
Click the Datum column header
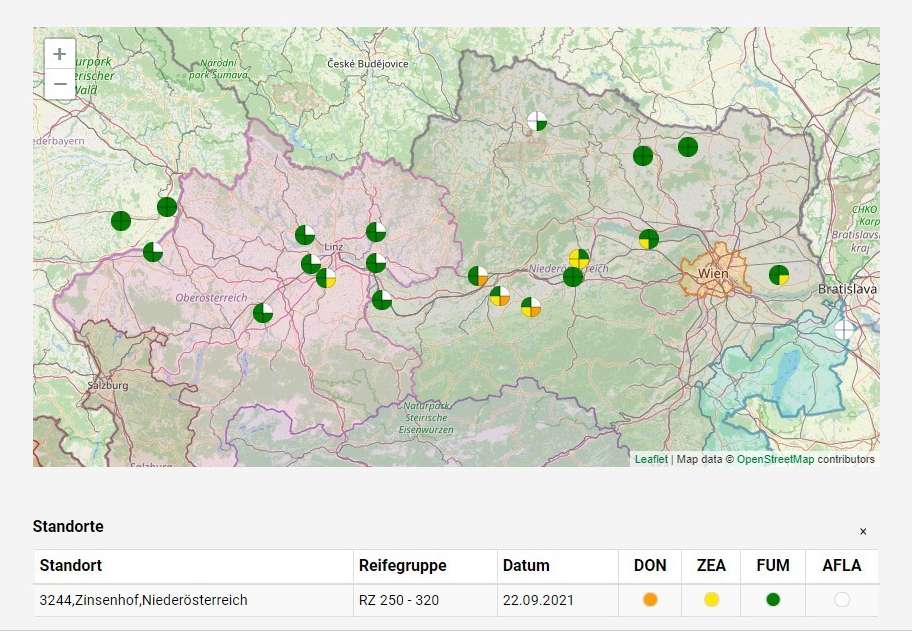click(x=526, y=566)
